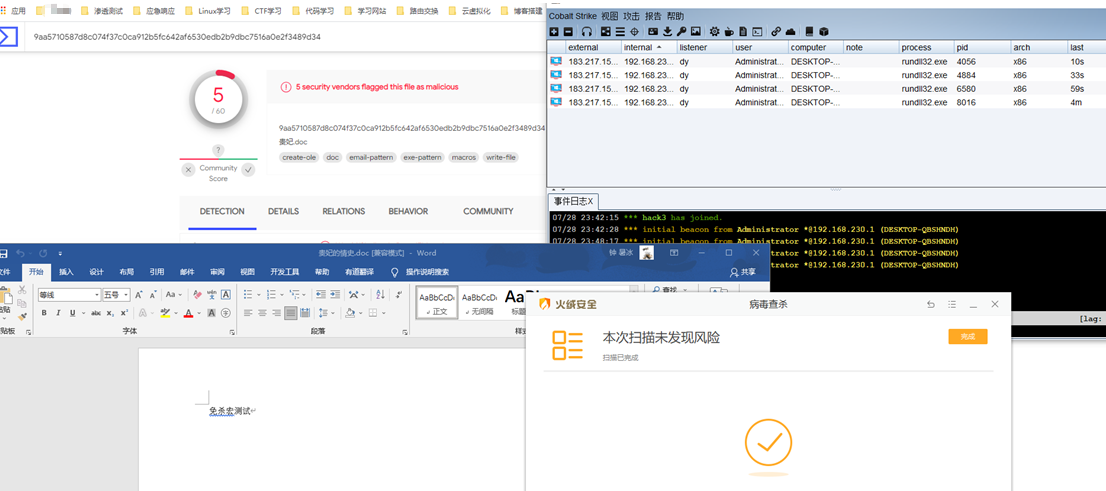Toggle italic formatting in Word

(x=58, y=313)
